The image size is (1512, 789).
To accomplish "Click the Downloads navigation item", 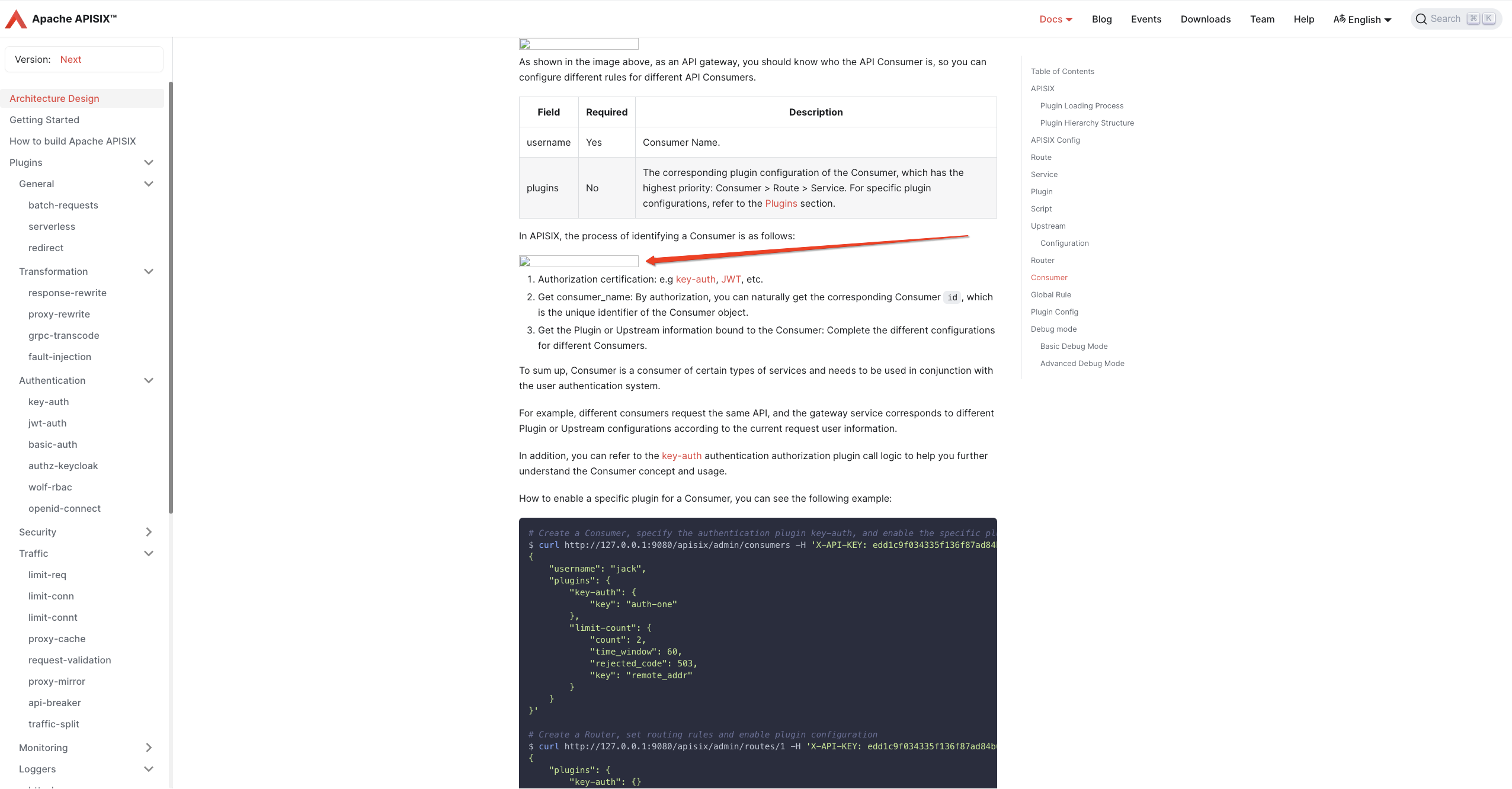I will tap(1205, 19).
